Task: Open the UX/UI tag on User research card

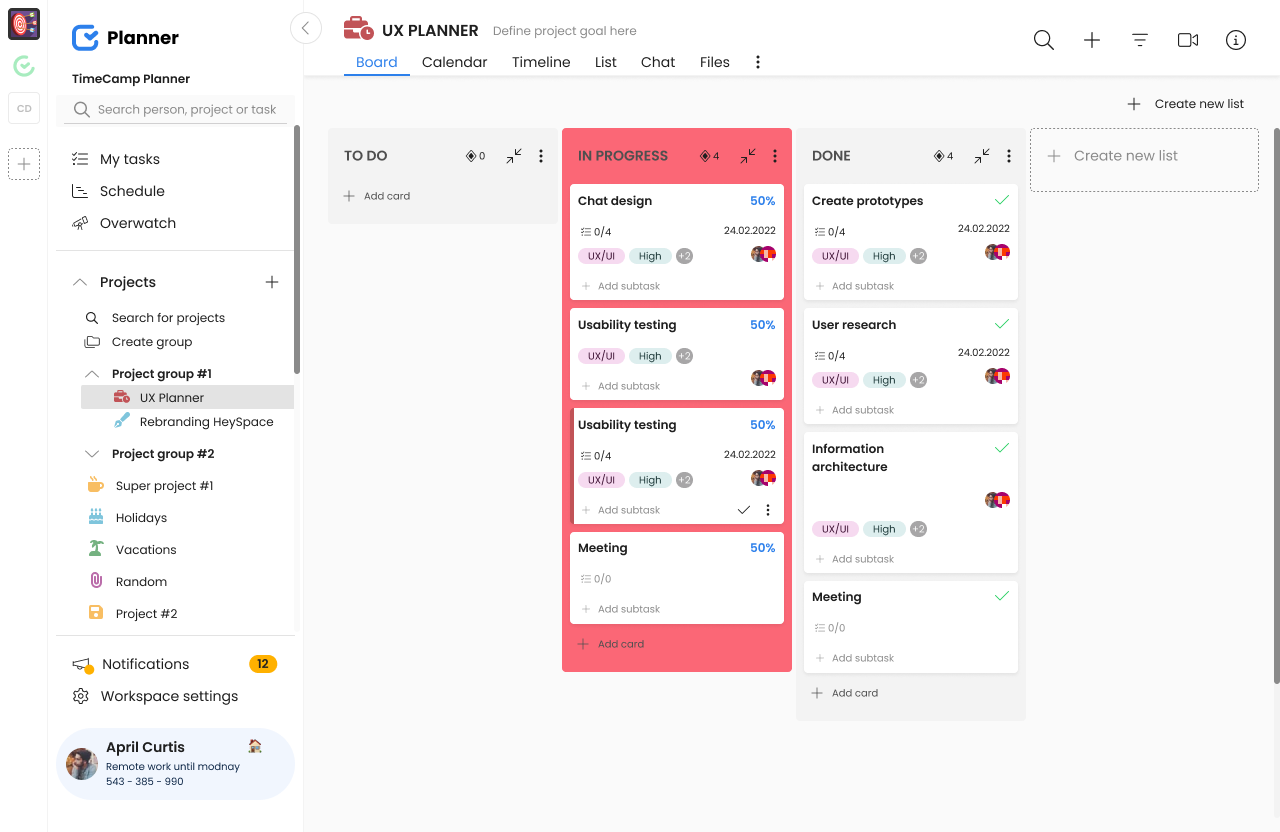Action: (835, 380)
